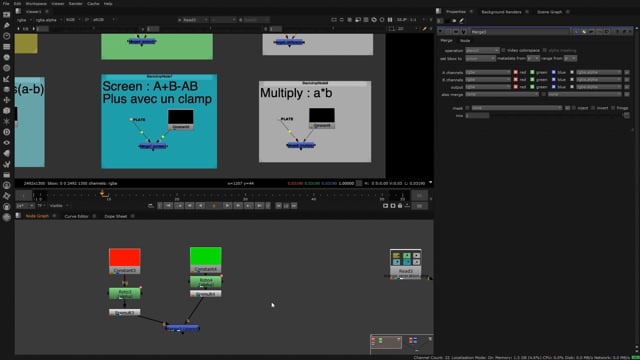Open the Time nodes menu in left toolbar

coord(7,36)
